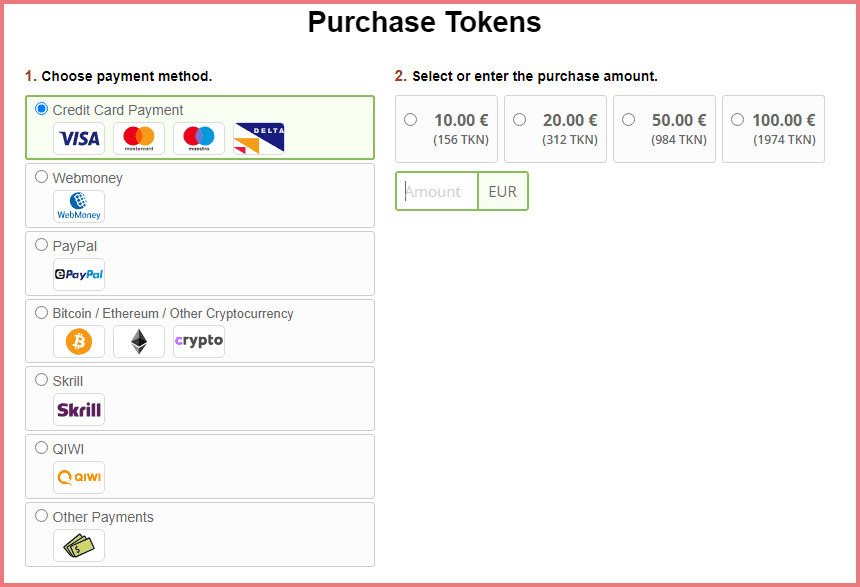Choose the PayPal radio option

[x=41, y=245]
